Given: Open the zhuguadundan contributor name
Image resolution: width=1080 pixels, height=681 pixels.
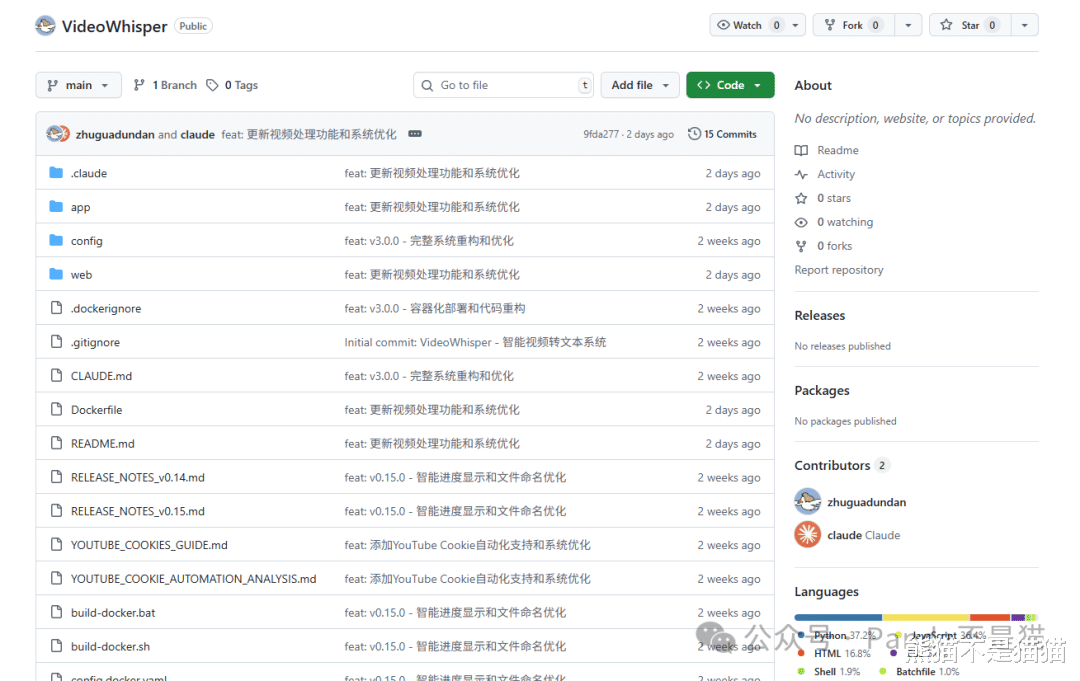Looking at the screenshot, I should pyautogui.click(x=866, y=502).
